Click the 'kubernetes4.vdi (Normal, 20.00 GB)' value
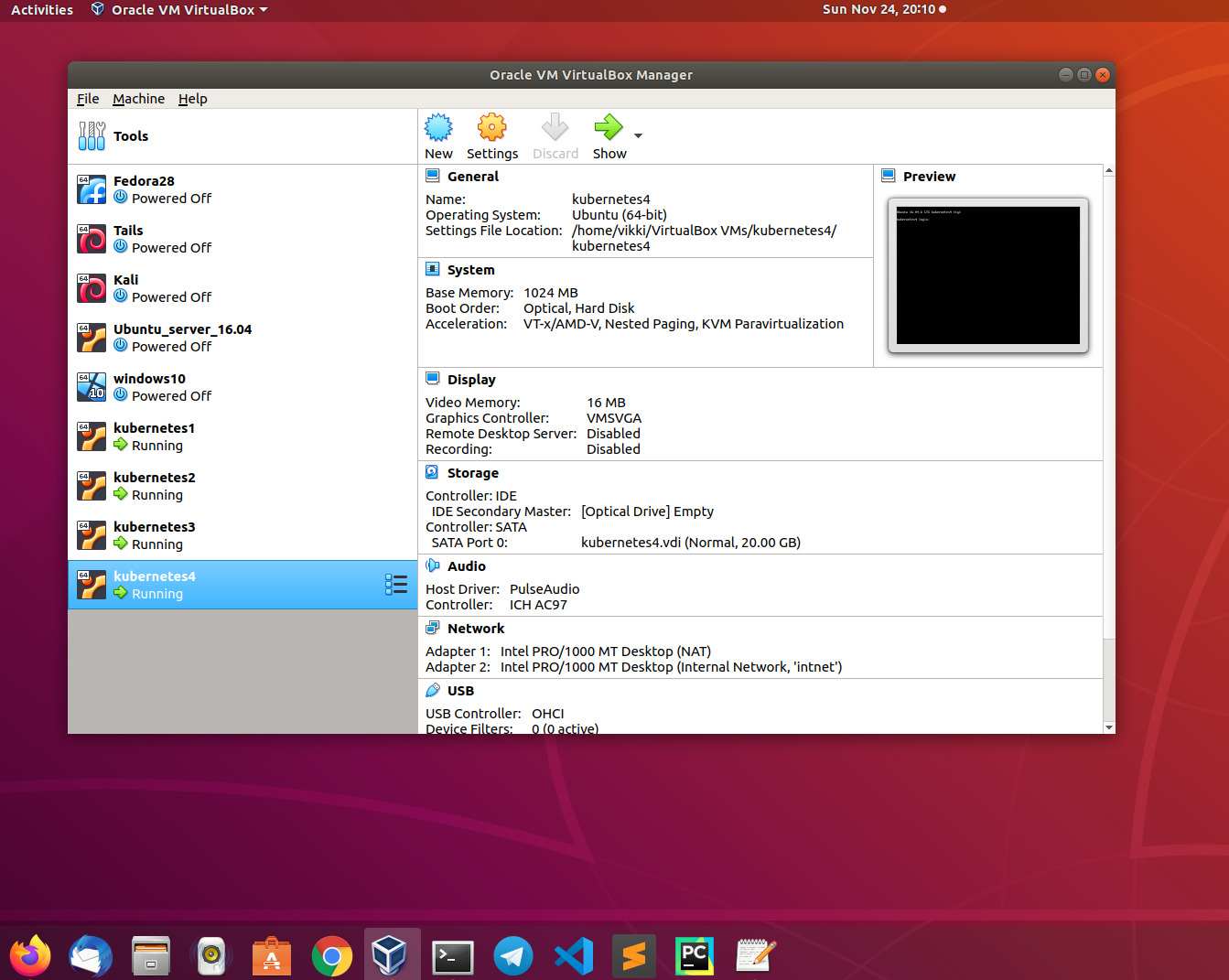This screenshot has width=1229, height=980. click(x=691, y=543)
